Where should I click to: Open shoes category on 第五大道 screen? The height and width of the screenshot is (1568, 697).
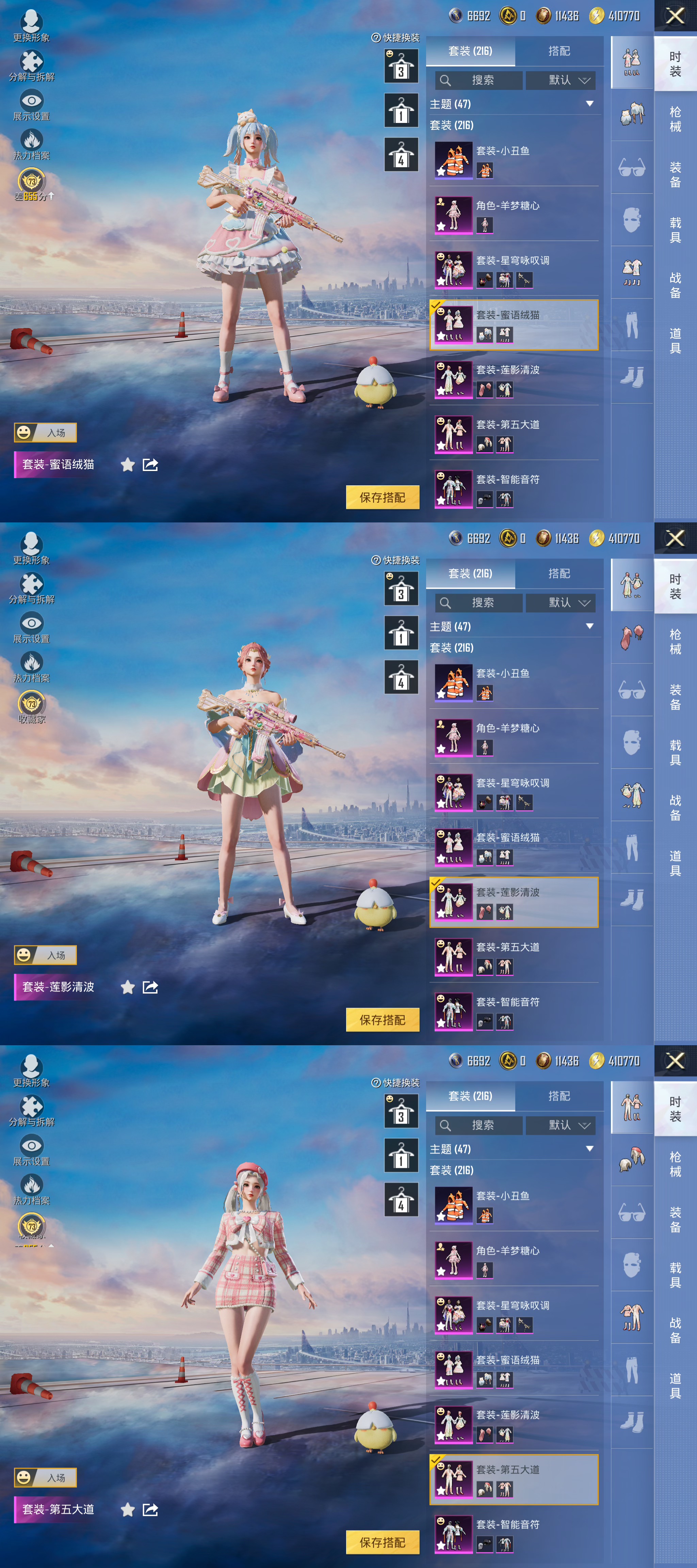[x=632, y=1422]
